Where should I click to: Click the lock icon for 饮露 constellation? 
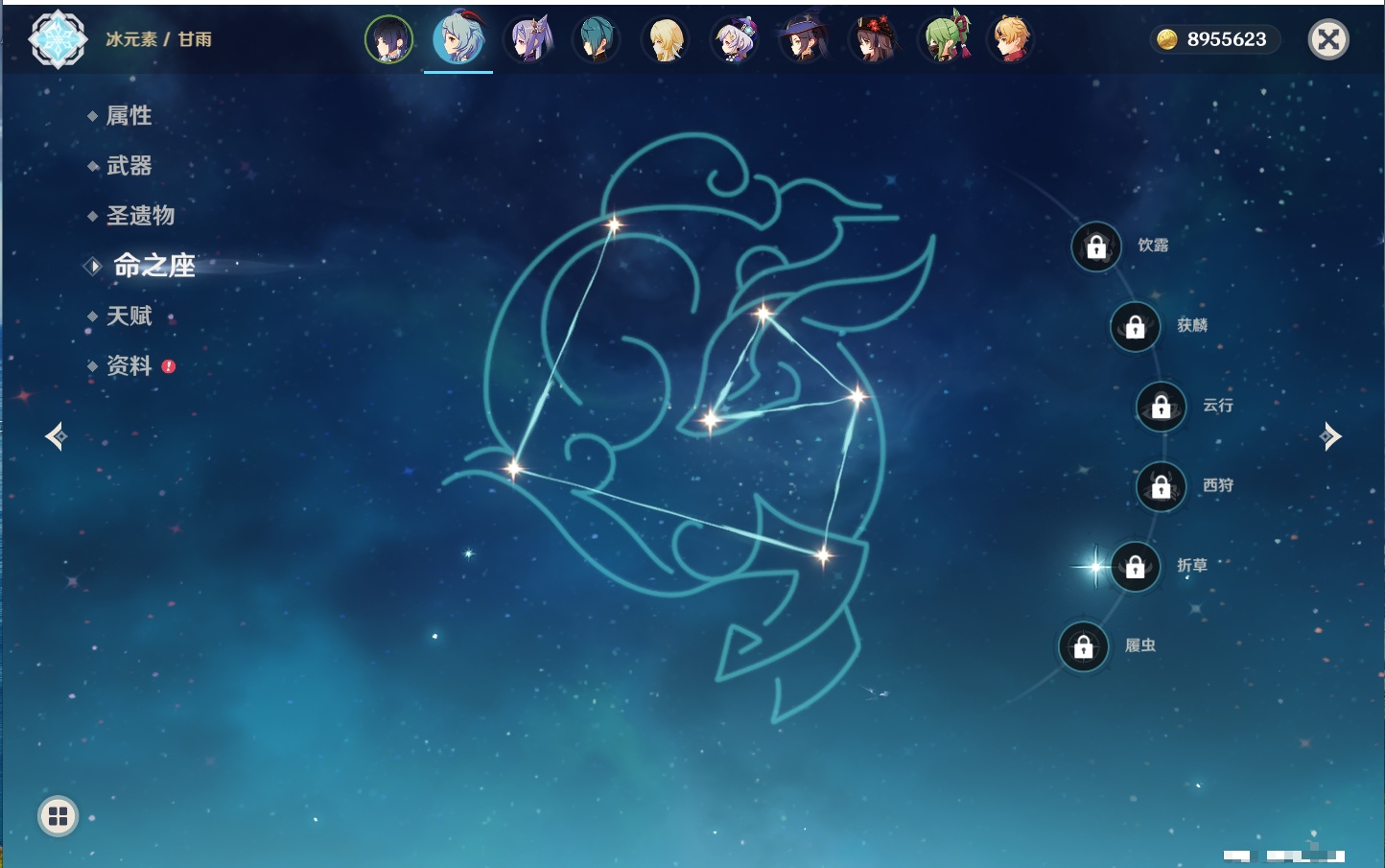(x=1096, y=246)
